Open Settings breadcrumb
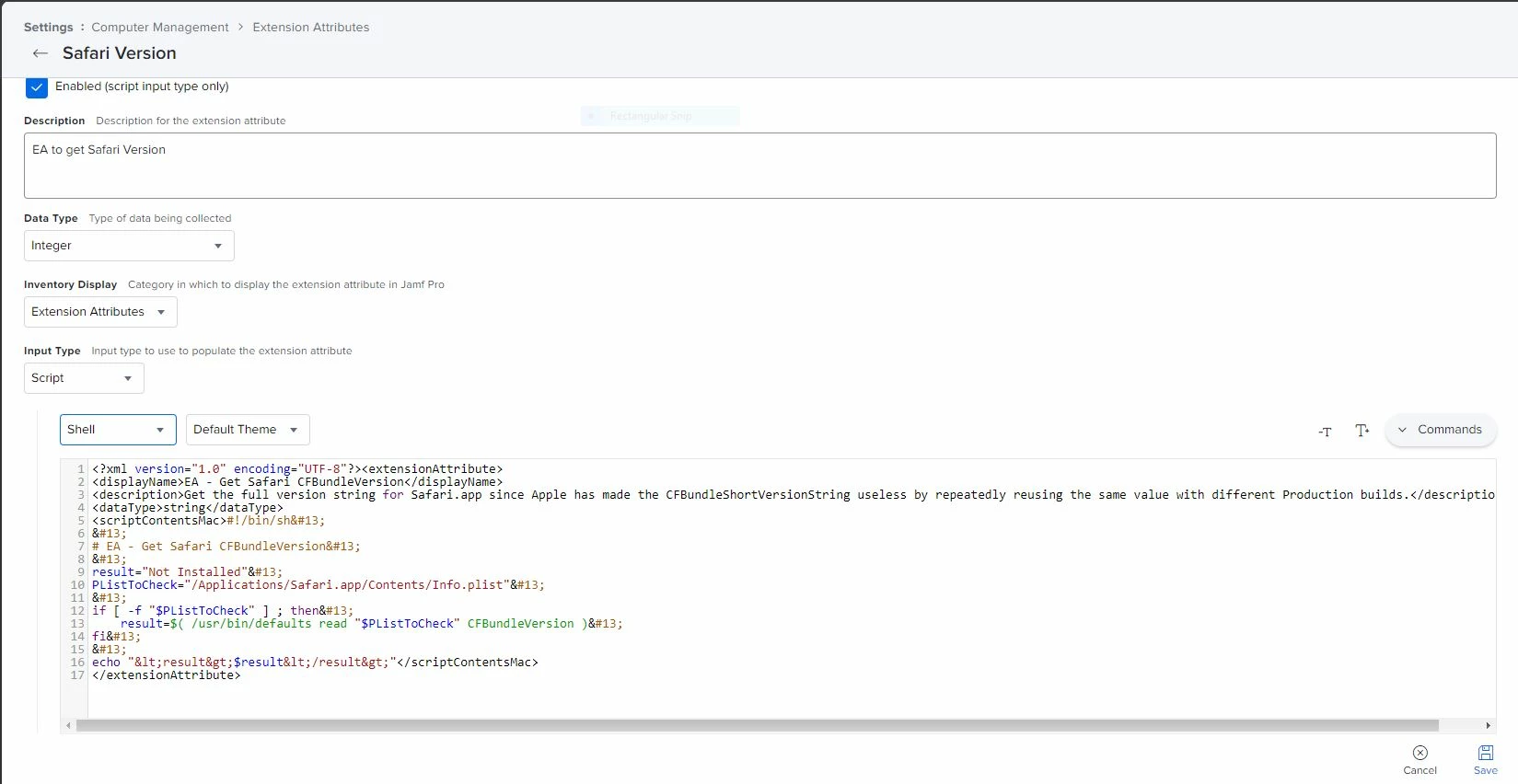The height and width of the screenshot is (784, 1518). [48, 28]
